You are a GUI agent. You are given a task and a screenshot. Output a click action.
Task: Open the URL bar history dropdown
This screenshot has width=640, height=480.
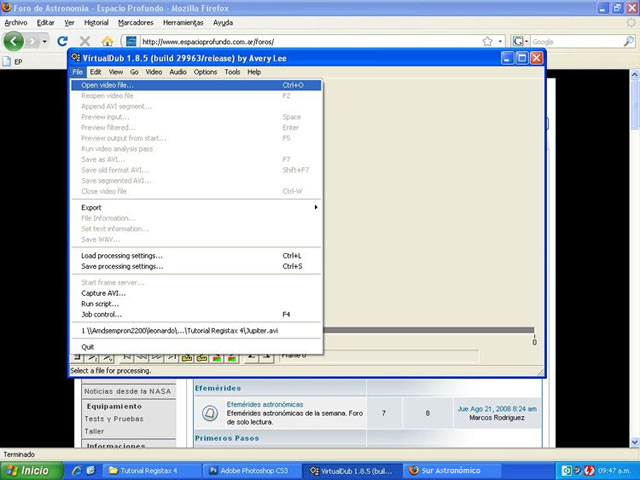[499, 42]
